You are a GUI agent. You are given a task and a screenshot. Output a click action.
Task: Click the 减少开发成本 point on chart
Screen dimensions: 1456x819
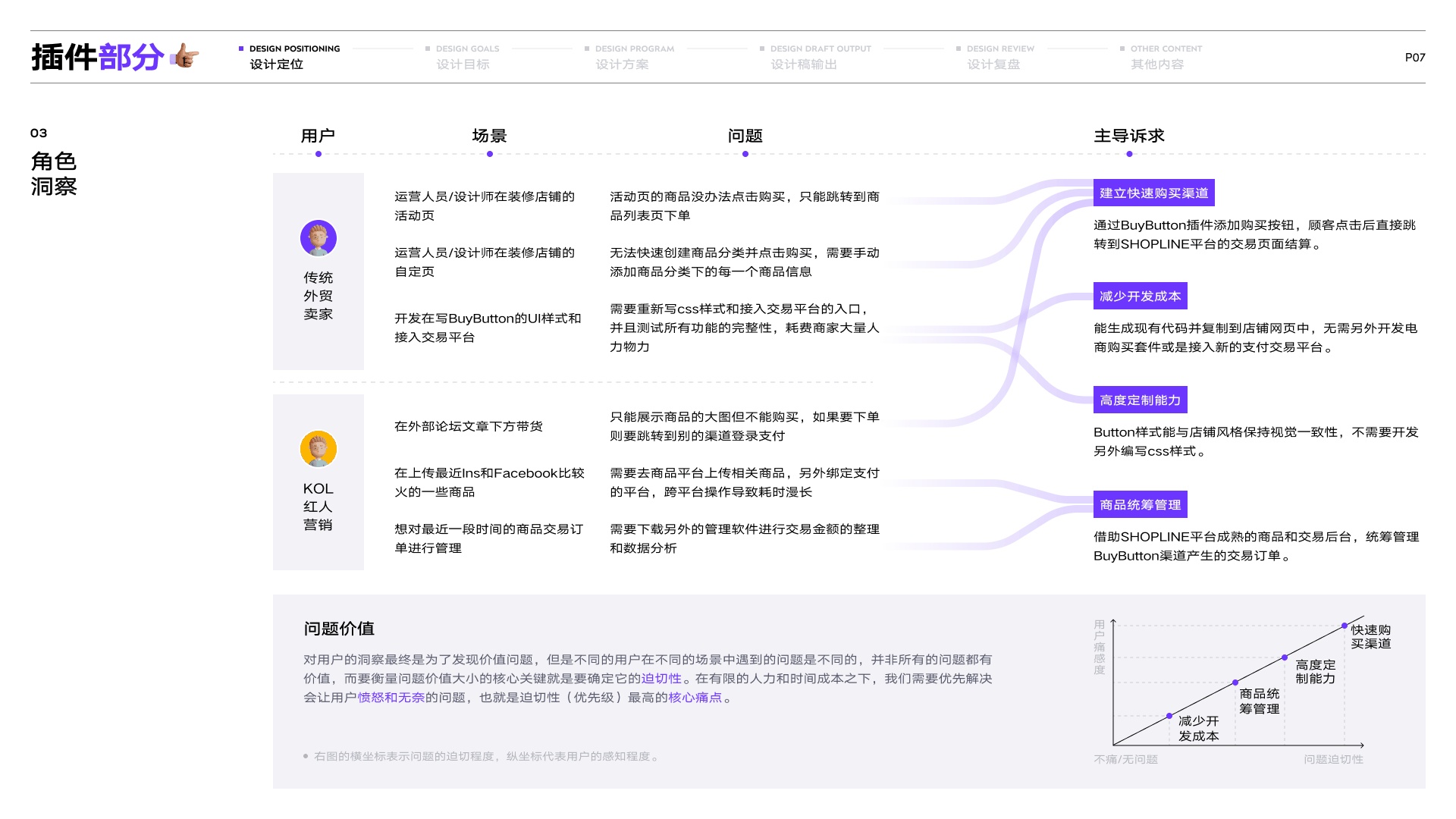1169,716
